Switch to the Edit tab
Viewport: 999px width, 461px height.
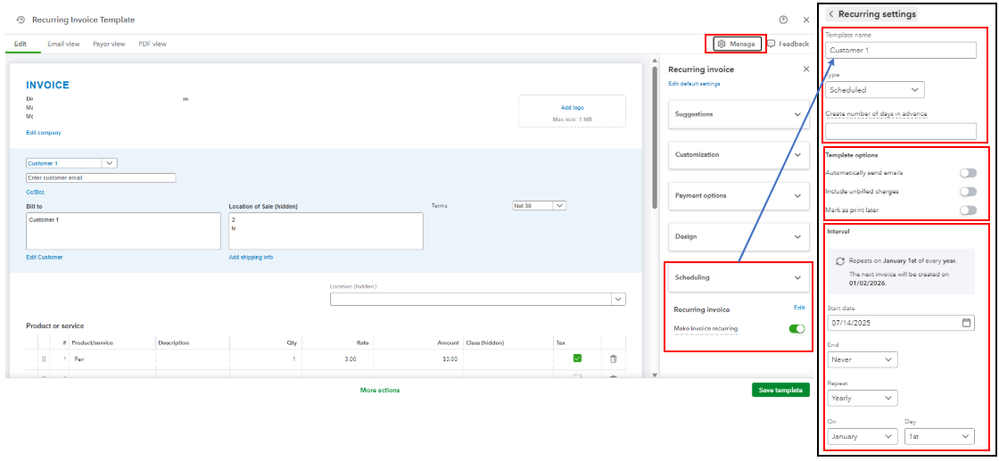tap(20, 44)
